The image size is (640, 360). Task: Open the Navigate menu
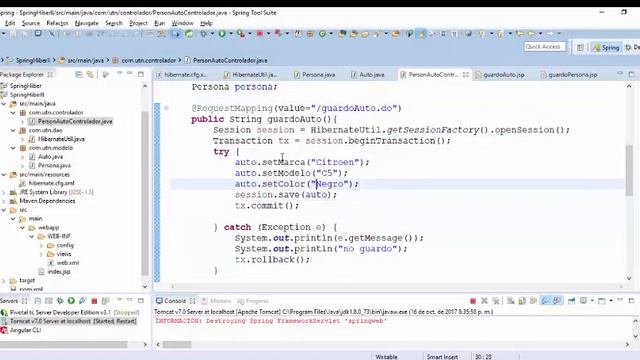[87, 23]
